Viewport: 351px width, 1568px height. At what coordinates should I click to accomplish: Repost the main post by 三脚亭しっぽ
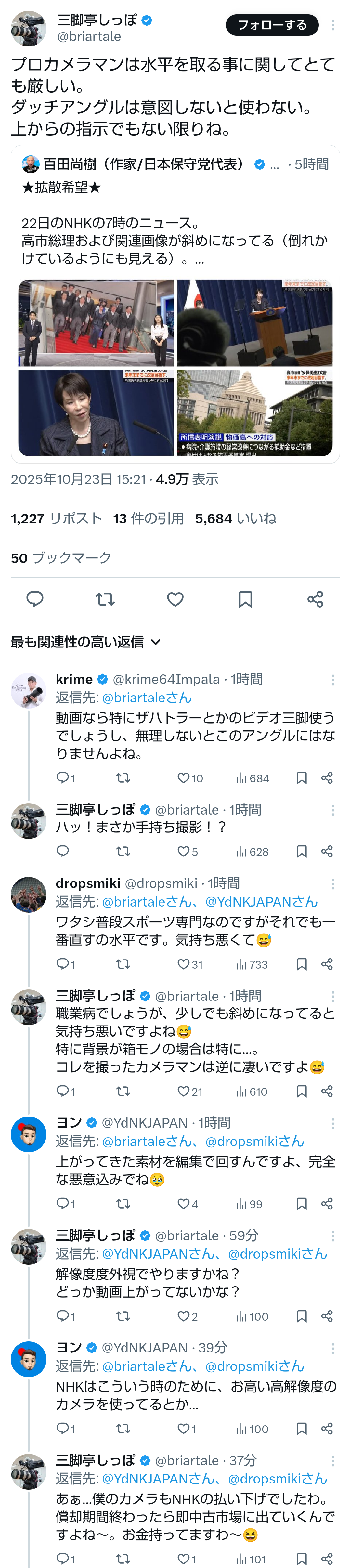[x=105, y=599]
